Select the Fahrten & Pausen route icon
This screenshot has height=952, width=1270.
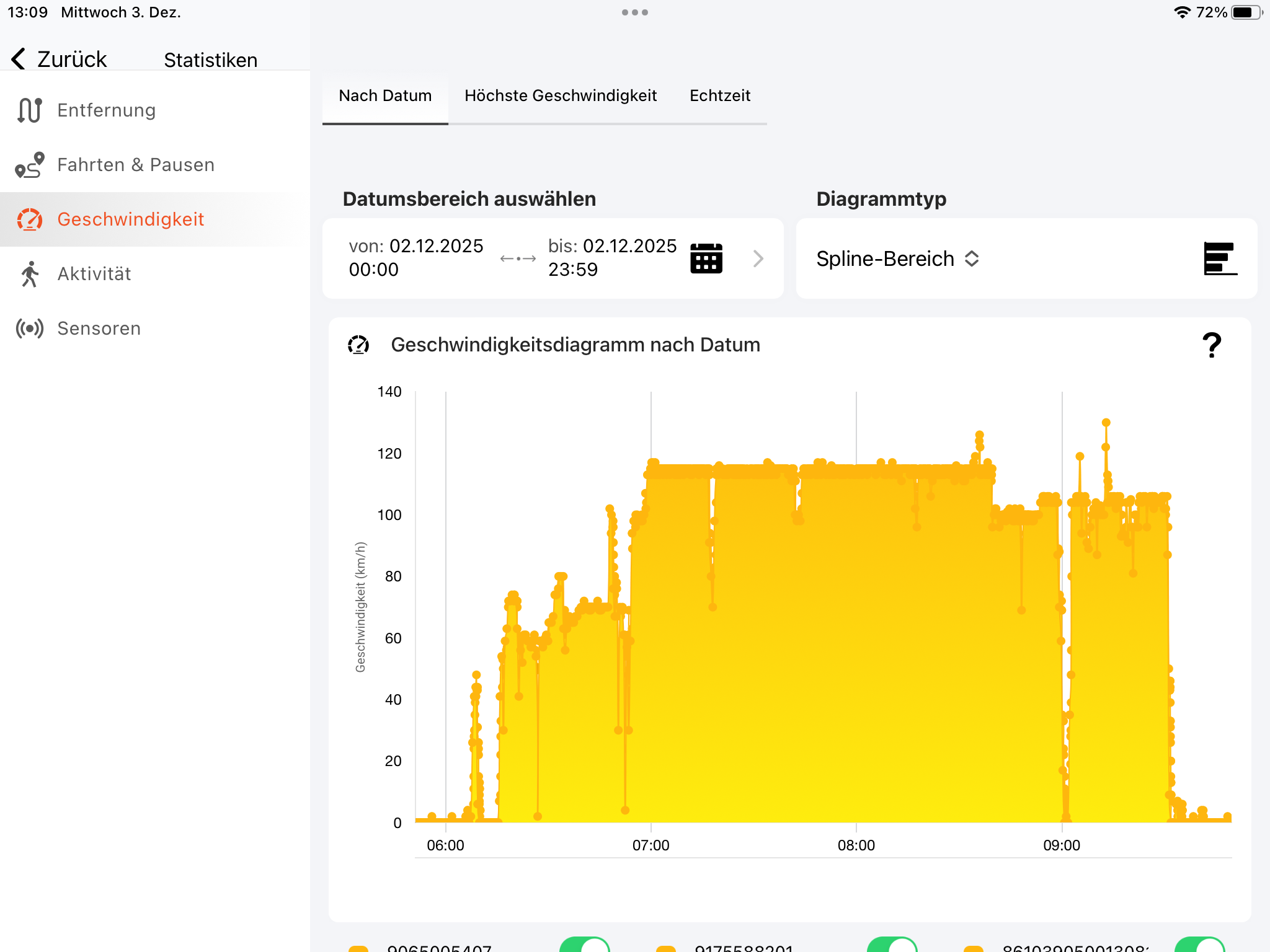tap(29, 165)
